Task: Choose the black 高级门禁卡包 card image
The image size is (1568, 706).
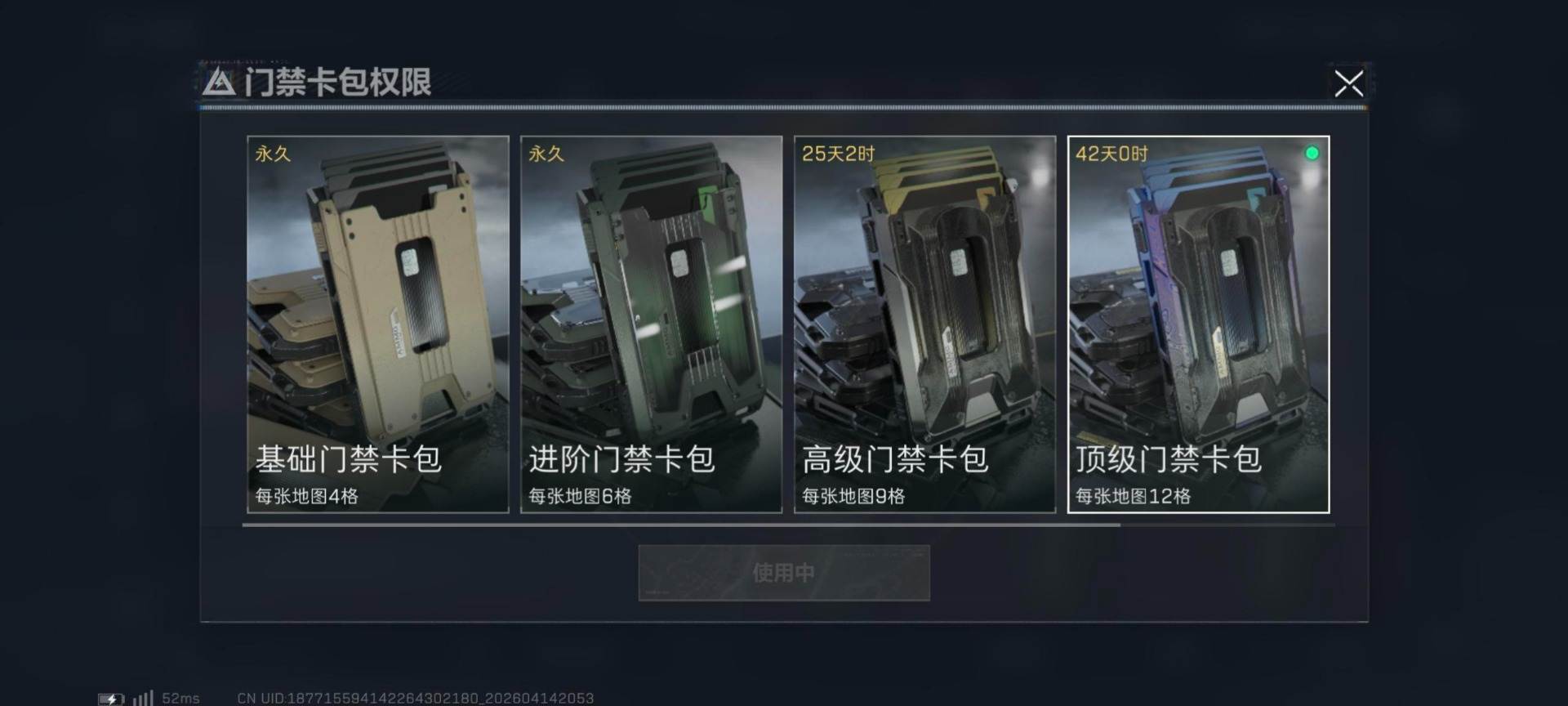Action: [925, 324]
